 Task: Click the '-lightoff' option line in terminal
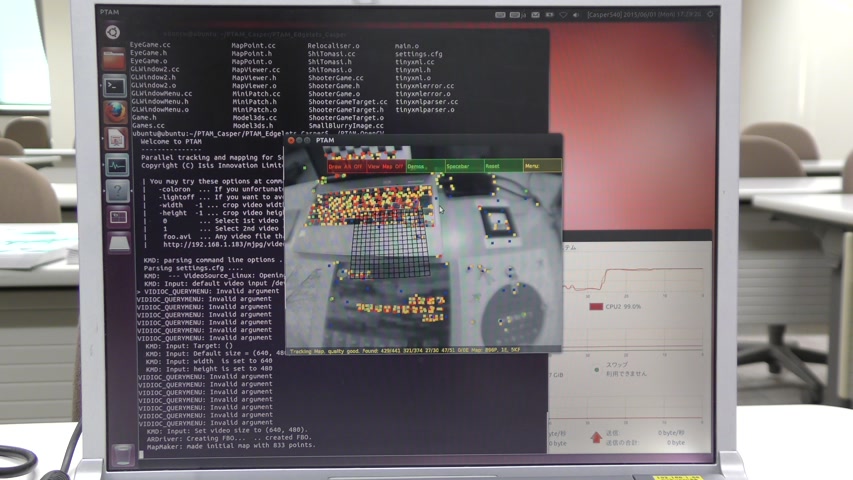[x=220, y=197]
